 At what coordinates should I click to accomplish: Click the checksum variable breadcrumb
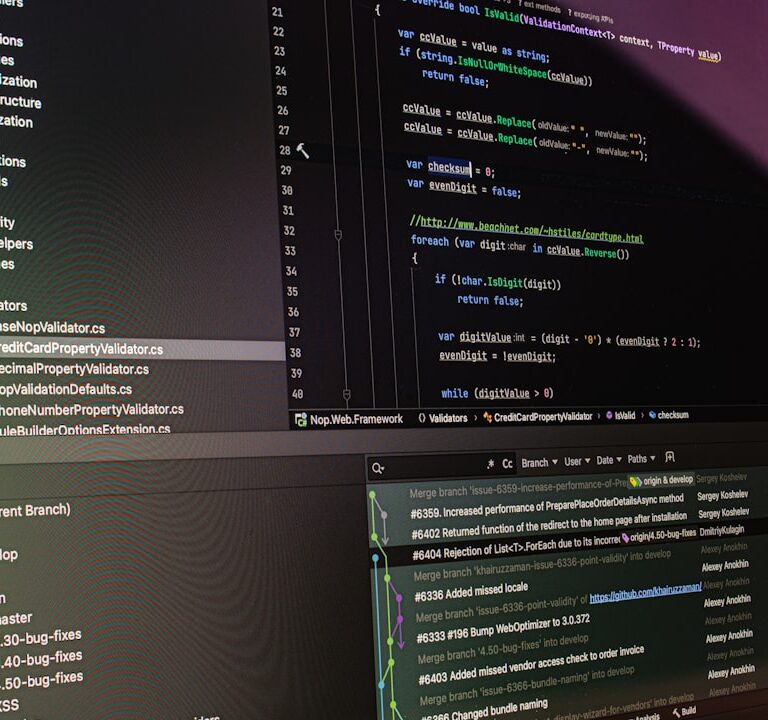[672, 415]
